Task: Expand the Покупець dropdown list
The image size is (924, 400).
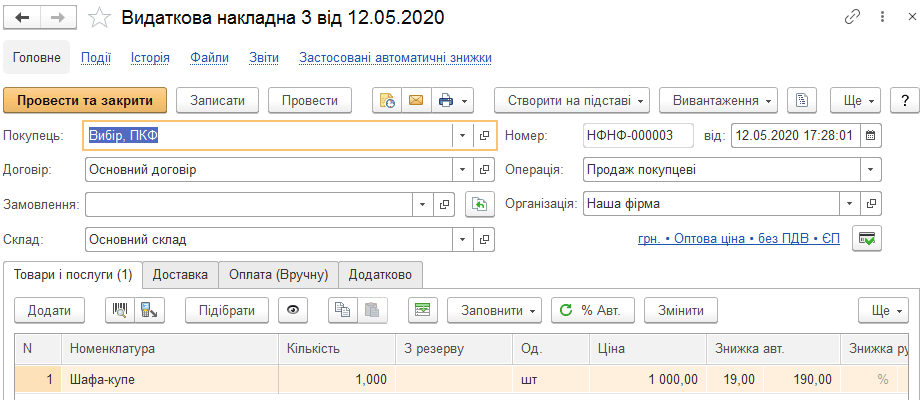Action: click(463, 135)
